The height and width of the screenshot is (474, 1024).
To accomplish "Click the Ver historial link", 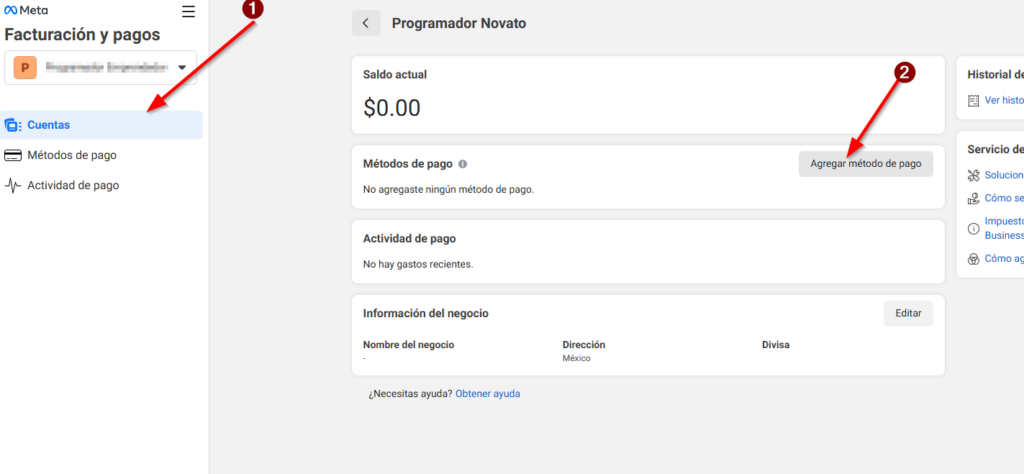I will (1003, 100).
